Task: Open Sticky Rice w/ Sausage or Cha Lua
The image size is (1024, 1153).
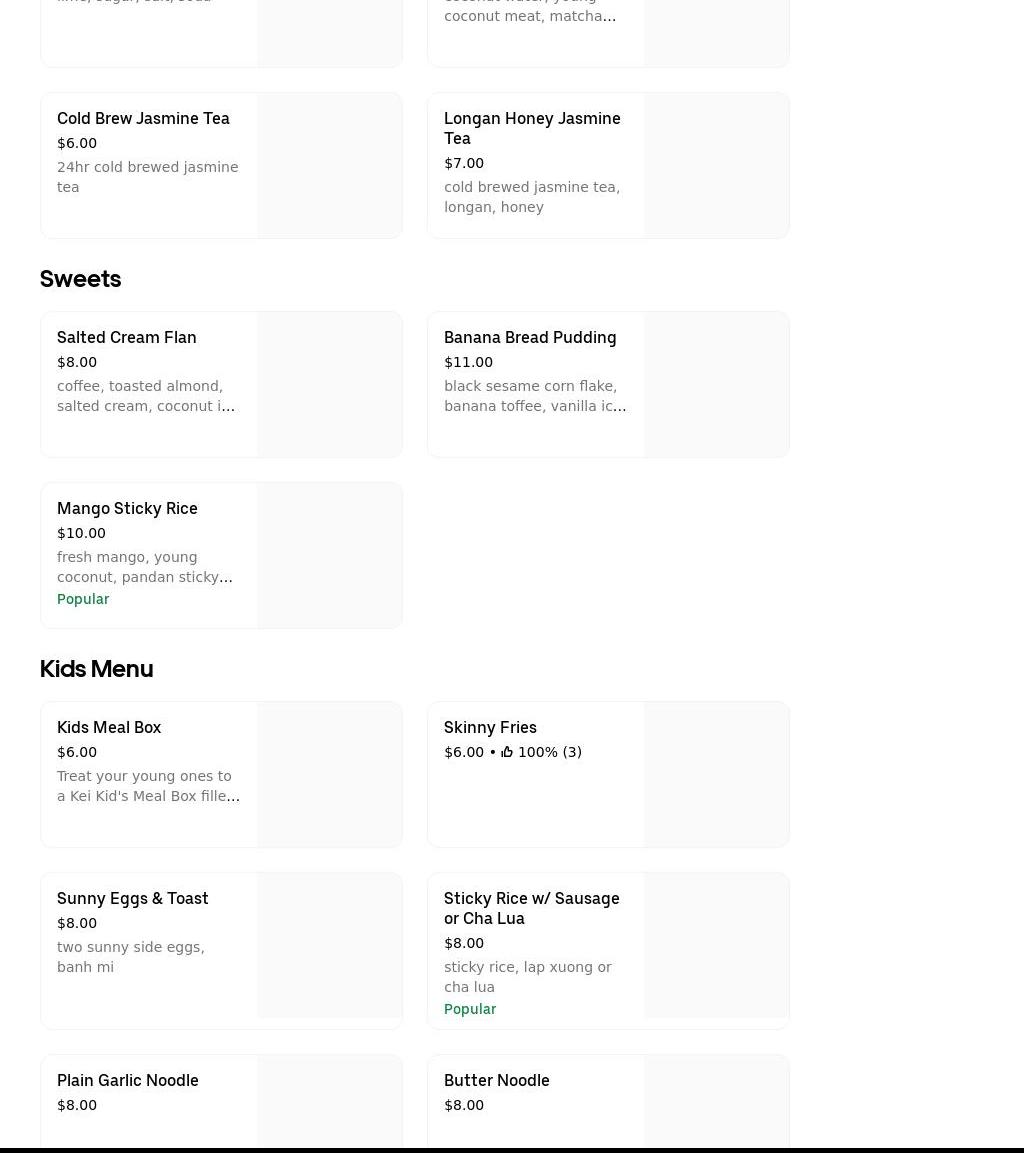Action: click(531, 908)
